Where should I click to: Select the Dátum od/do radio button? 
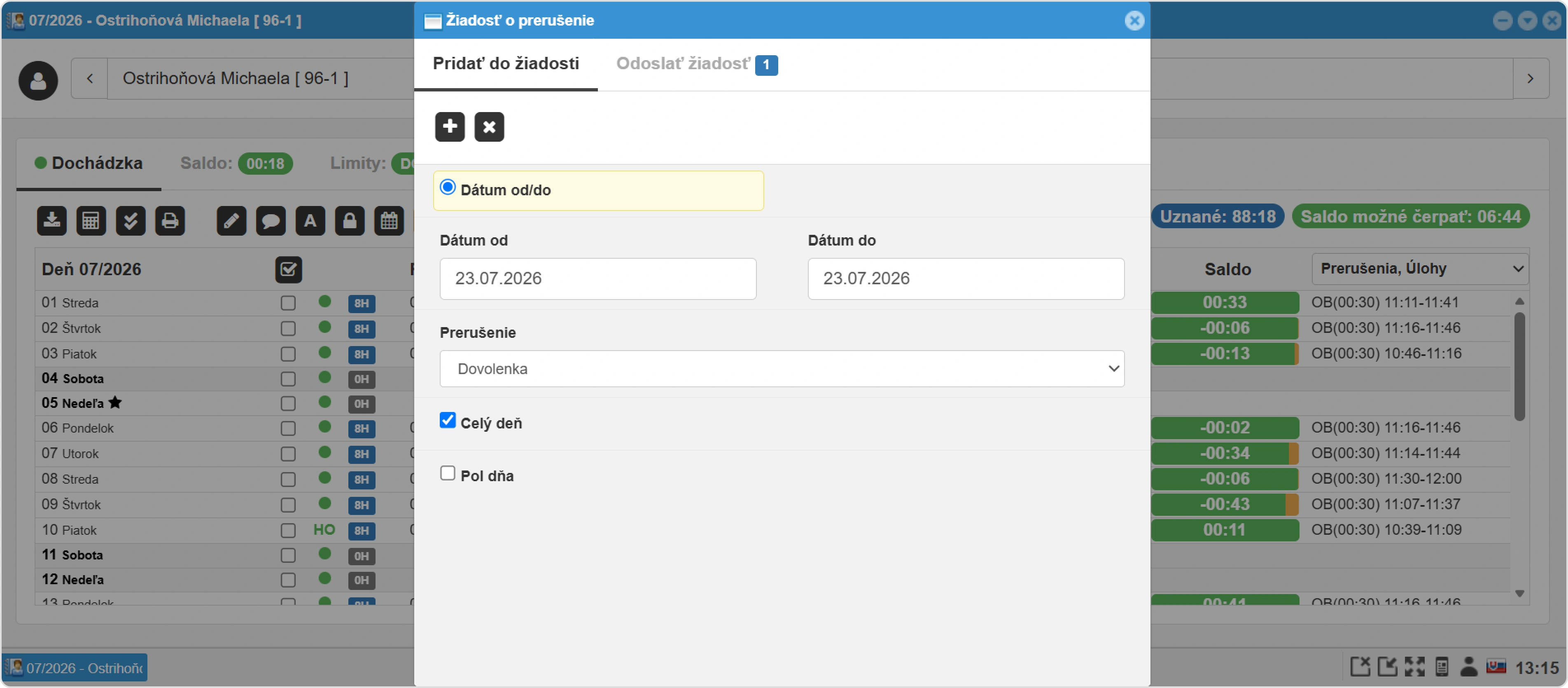click(x=448, y=187)
